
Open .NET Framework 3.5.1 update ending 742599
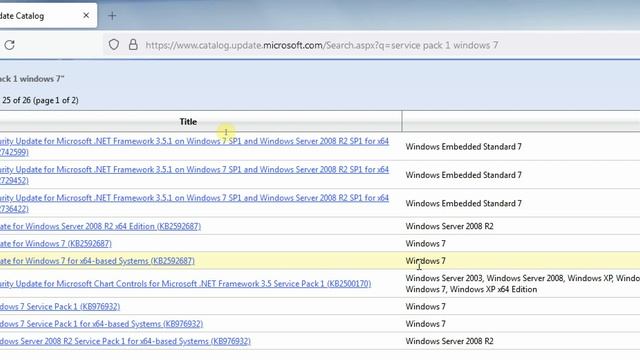(194, 147)
